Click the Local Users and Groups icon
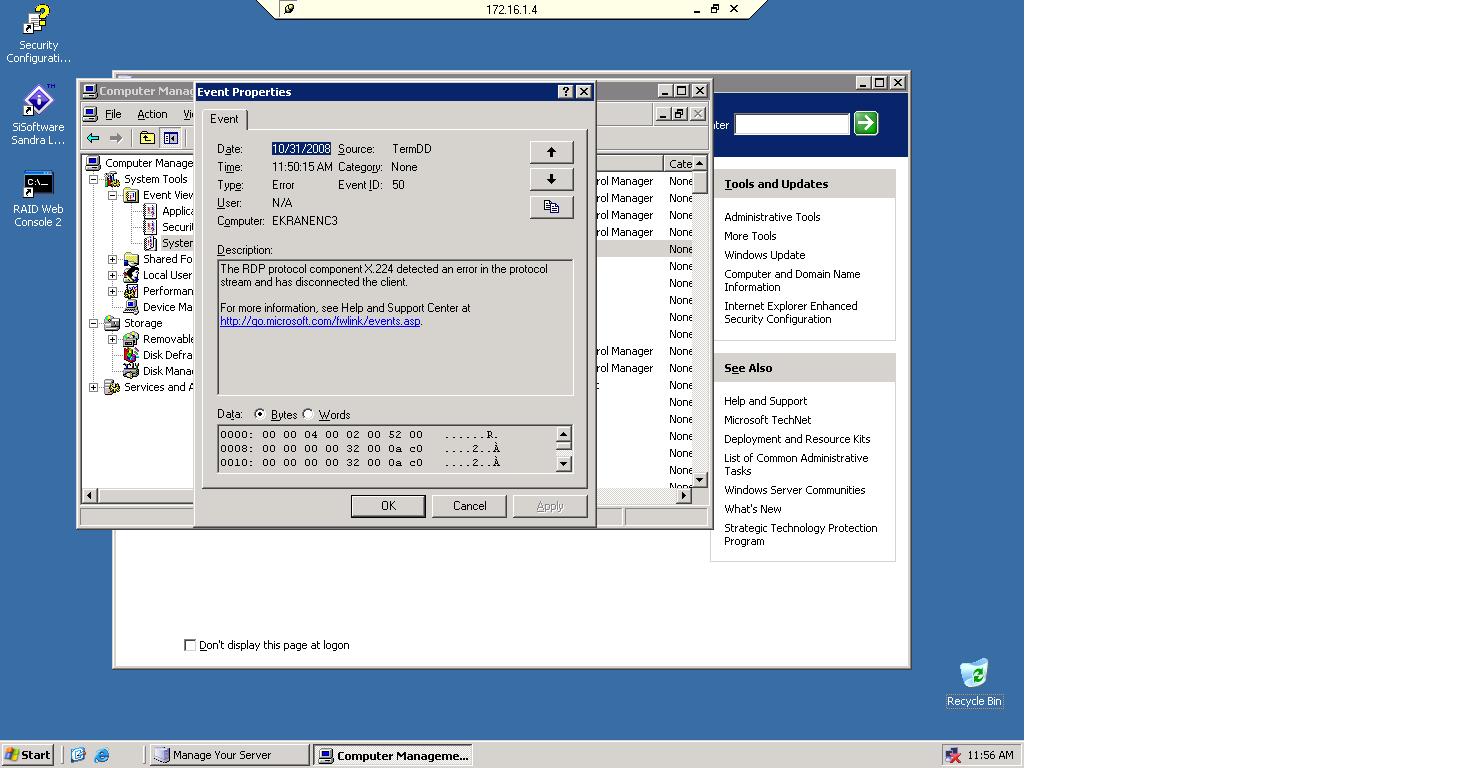Viewport: 1469px width, 768px height. (x=131, y=275)
